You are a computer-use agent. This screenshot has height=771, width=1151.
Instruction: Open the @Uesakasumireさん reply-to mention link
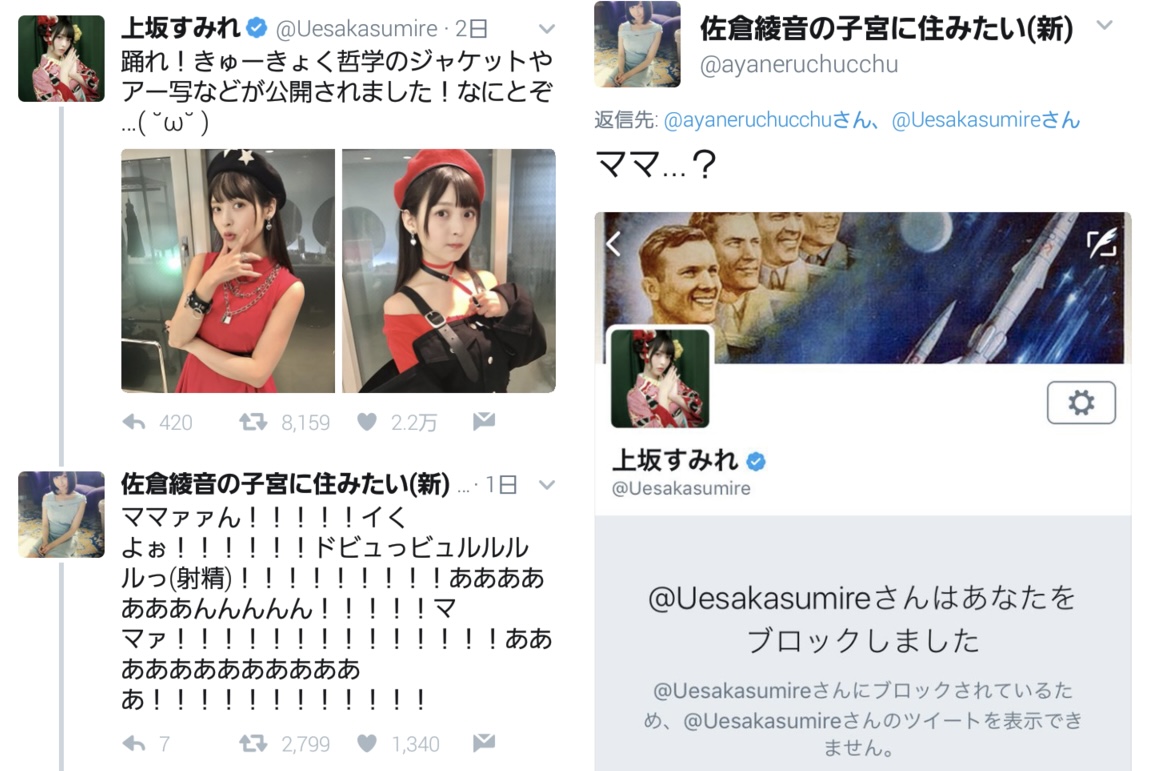(x=986, y=120)
